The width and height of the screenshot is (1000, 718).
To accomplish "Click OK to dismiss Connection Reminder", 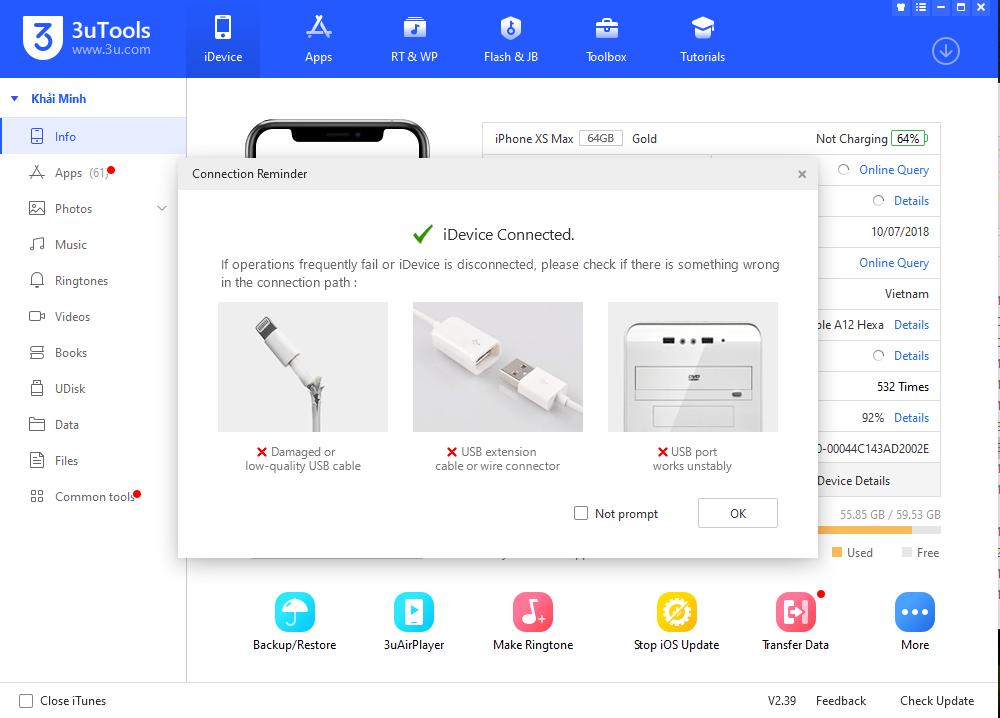I will click(737, 513).
